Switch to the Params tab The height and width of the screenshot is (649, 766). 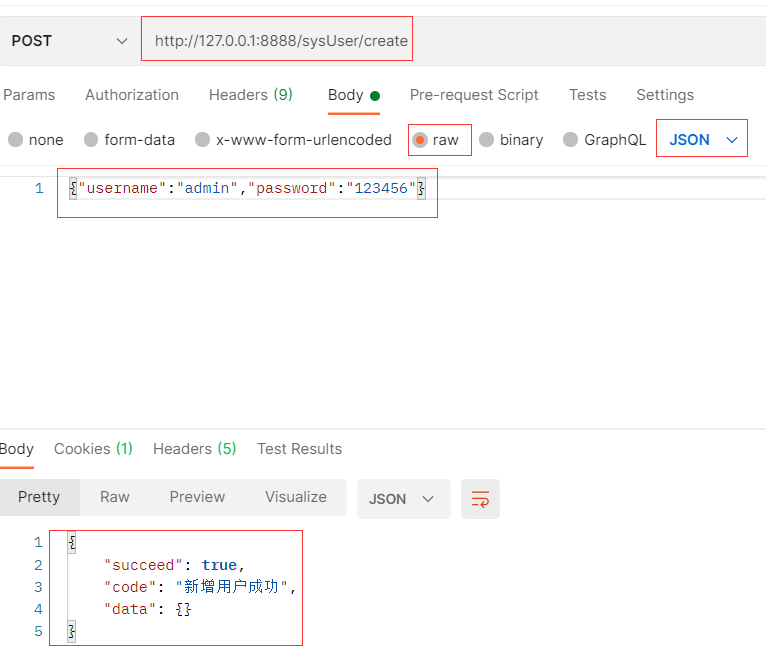pyautogui.click(x=29, y=95)
